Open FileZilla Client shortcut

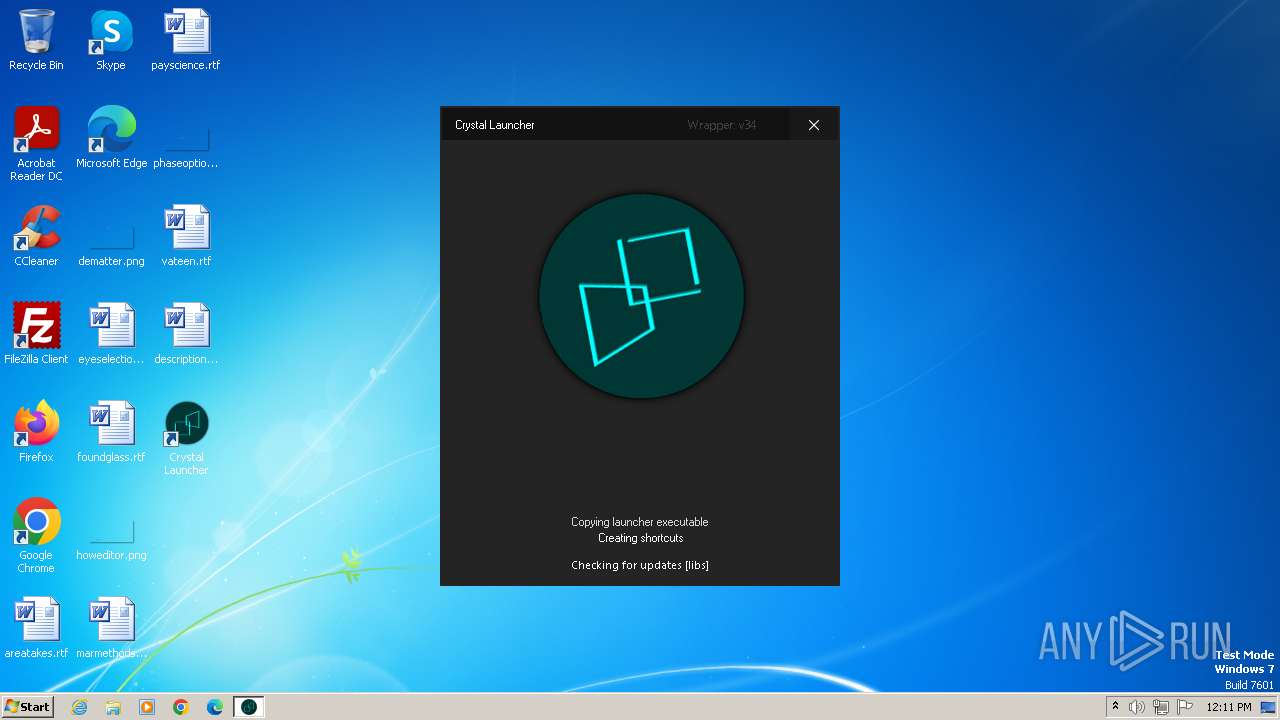point(36,334)
